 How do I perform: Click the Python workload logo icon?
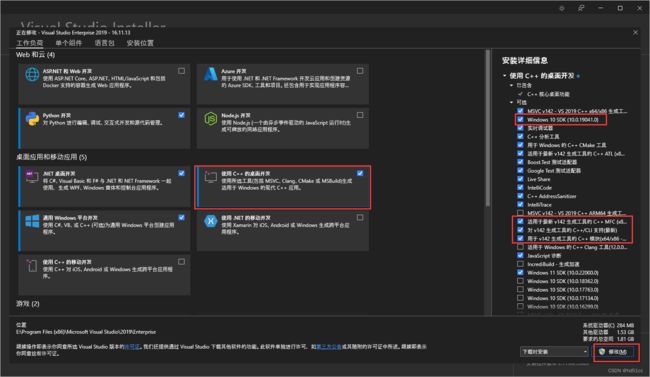click(x=32, y=119)
